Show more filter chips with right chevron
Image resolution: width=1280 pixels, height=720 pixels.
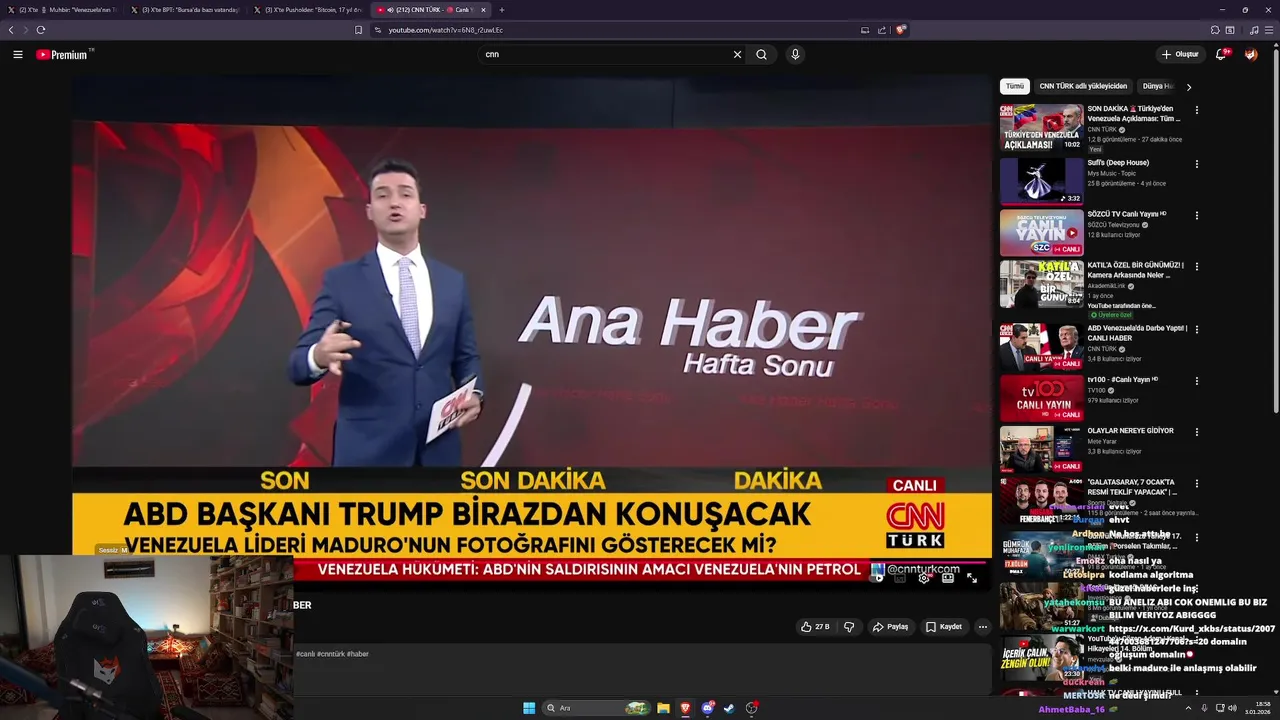(1188, 87)
